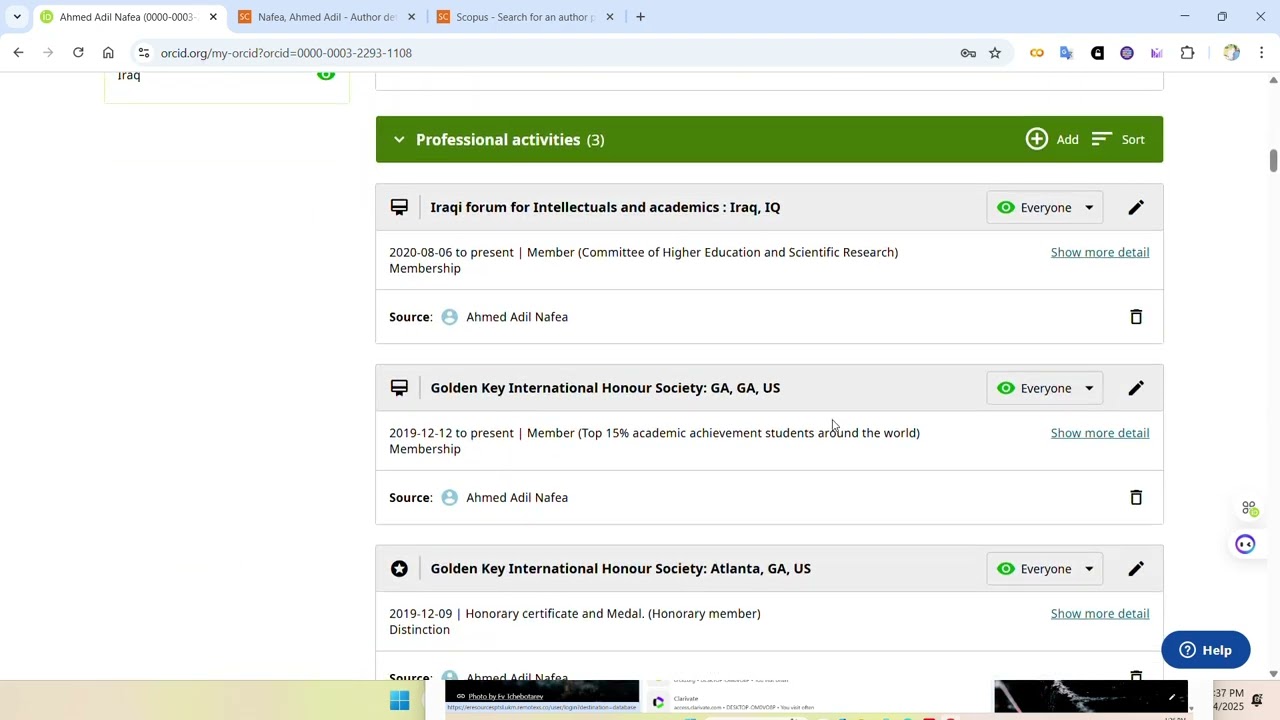Edit Golden Key GA, GA, US membership entry
Screen dimensions: 1280x720
click(x=1136, y=388)
